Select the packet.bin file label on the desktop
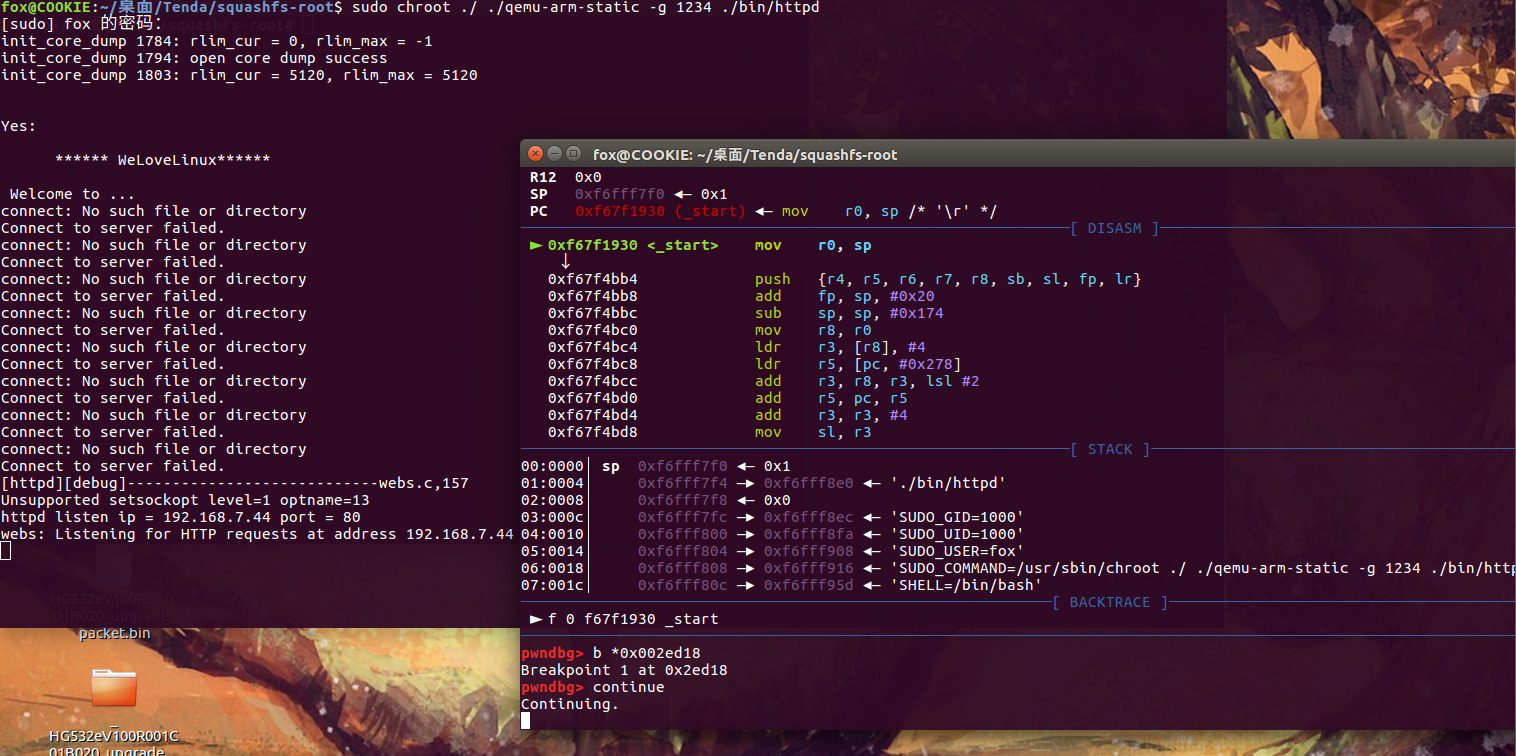 click(x=114, y=633)
